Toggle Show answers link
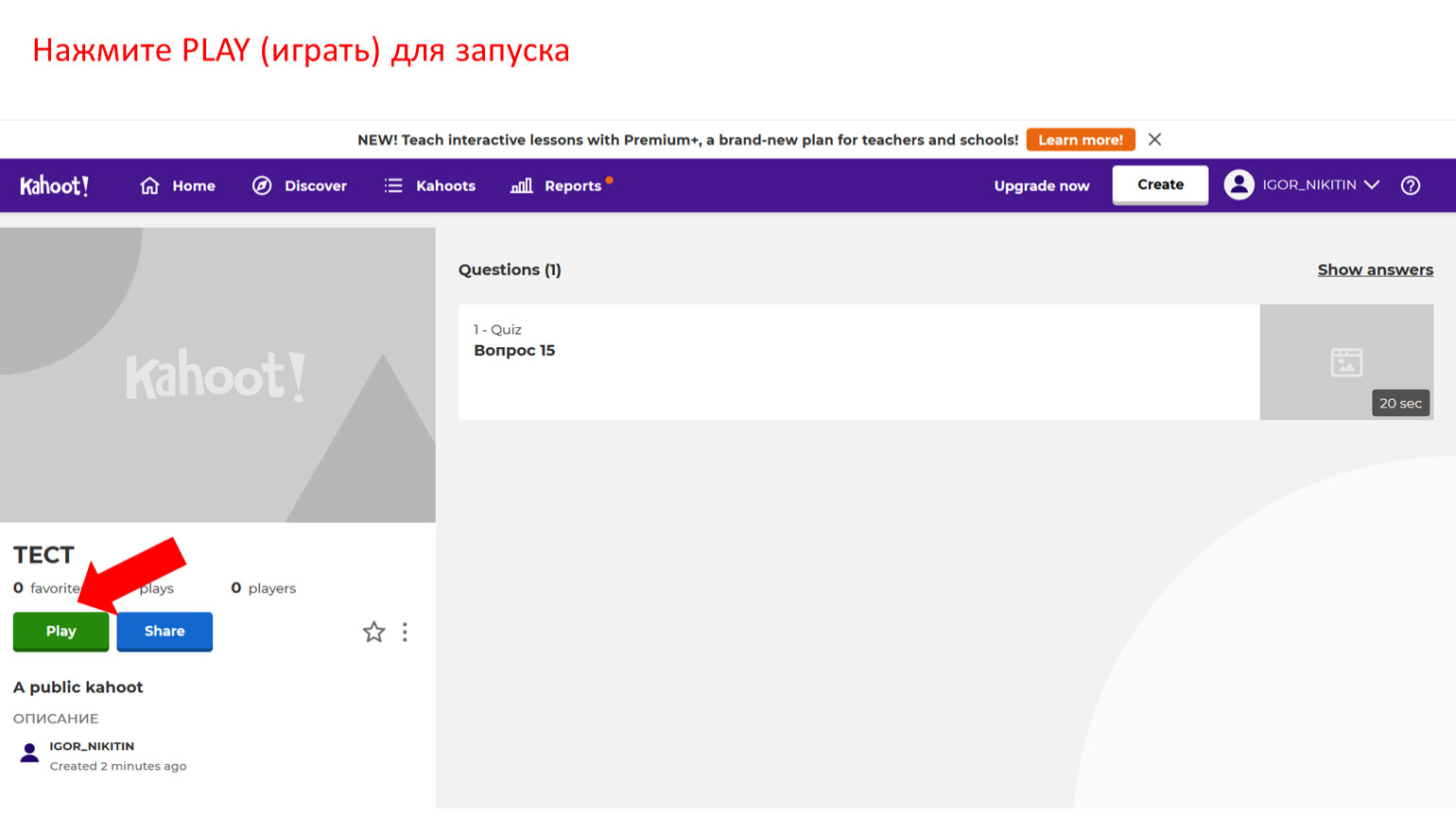Image resolution: width=1456 pixels, height=817 pixels. [x=1375, y=269]
